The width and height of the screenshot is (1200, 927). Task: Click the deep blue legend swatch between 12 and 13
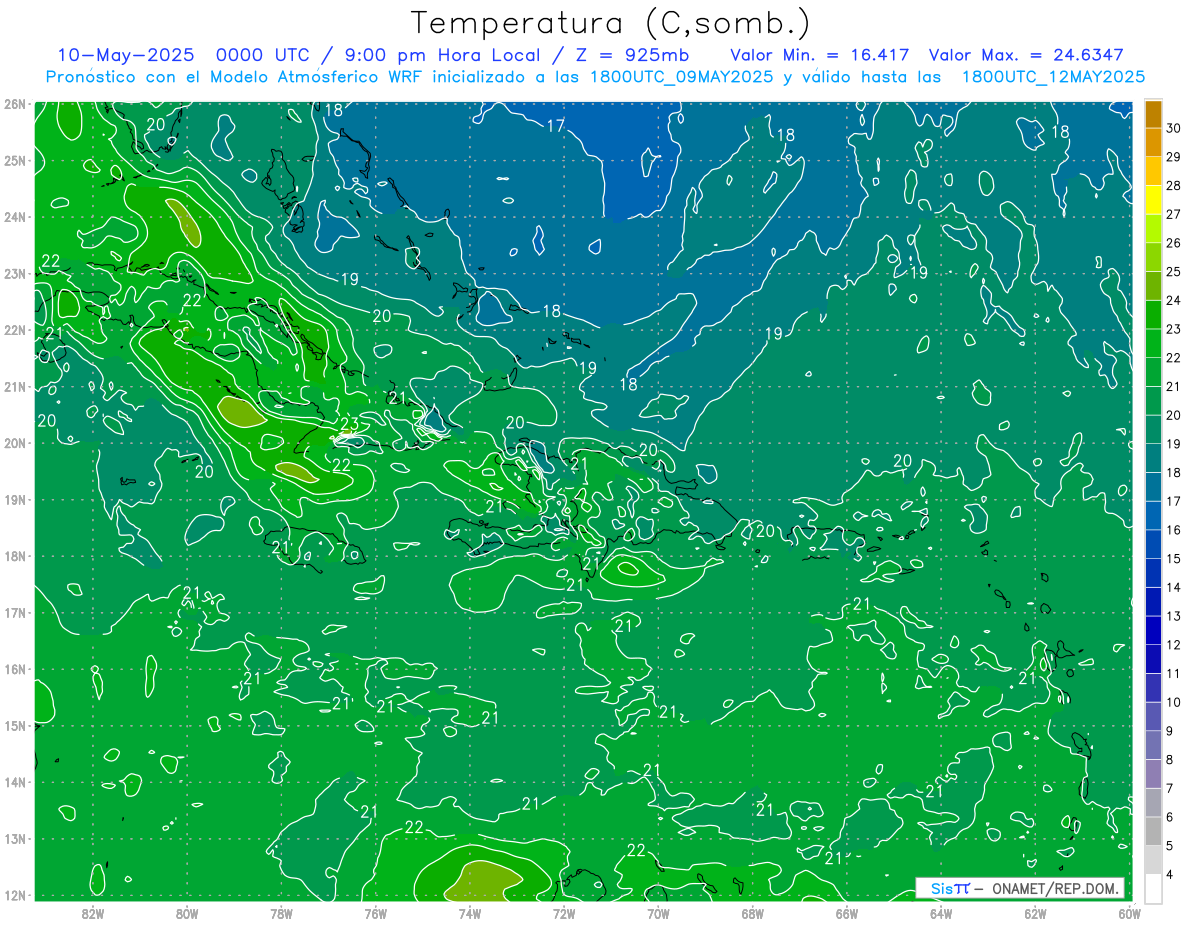1153,630
